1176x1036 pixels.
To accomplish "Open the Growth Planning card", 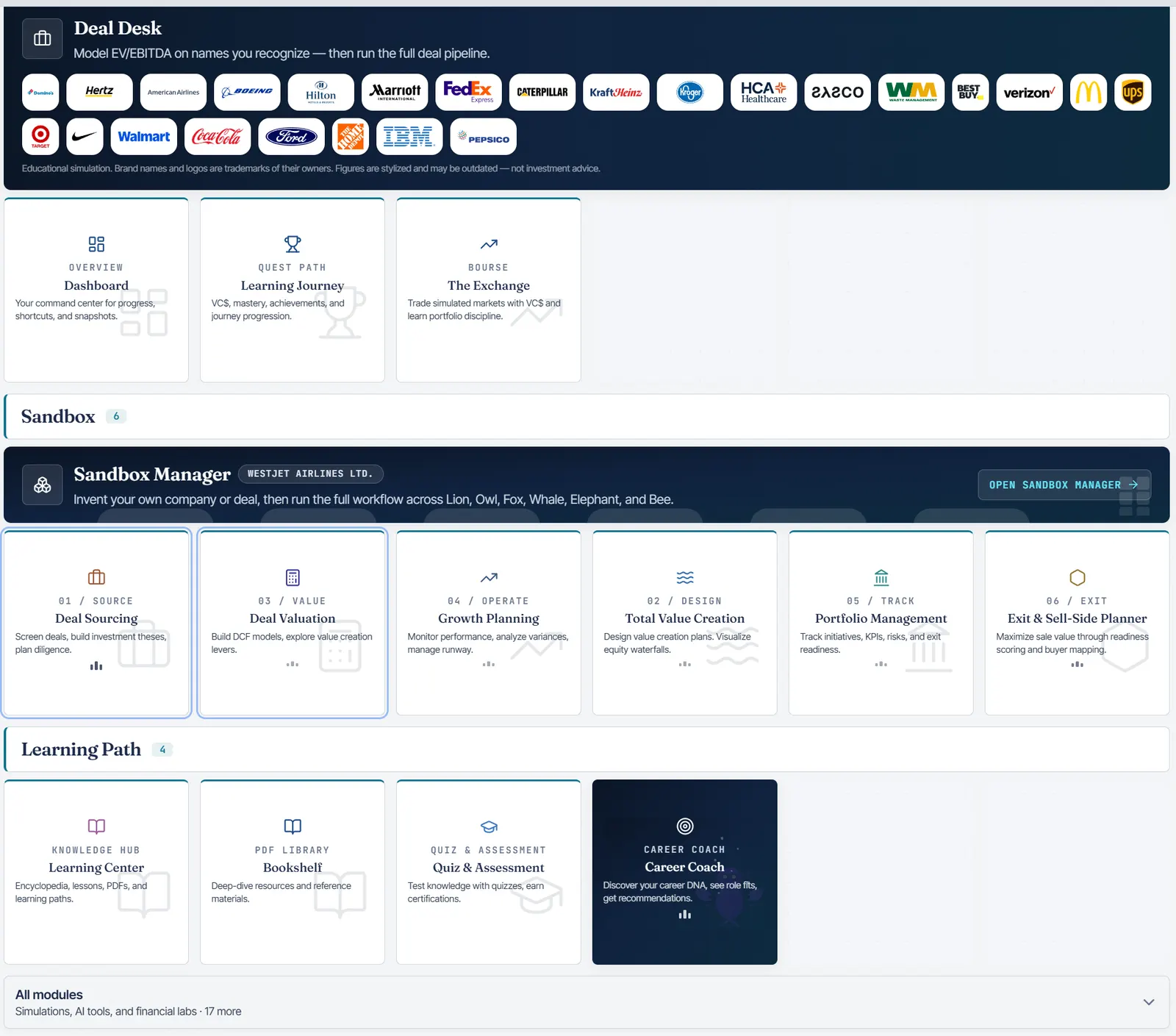I will (x=489, y=623).
